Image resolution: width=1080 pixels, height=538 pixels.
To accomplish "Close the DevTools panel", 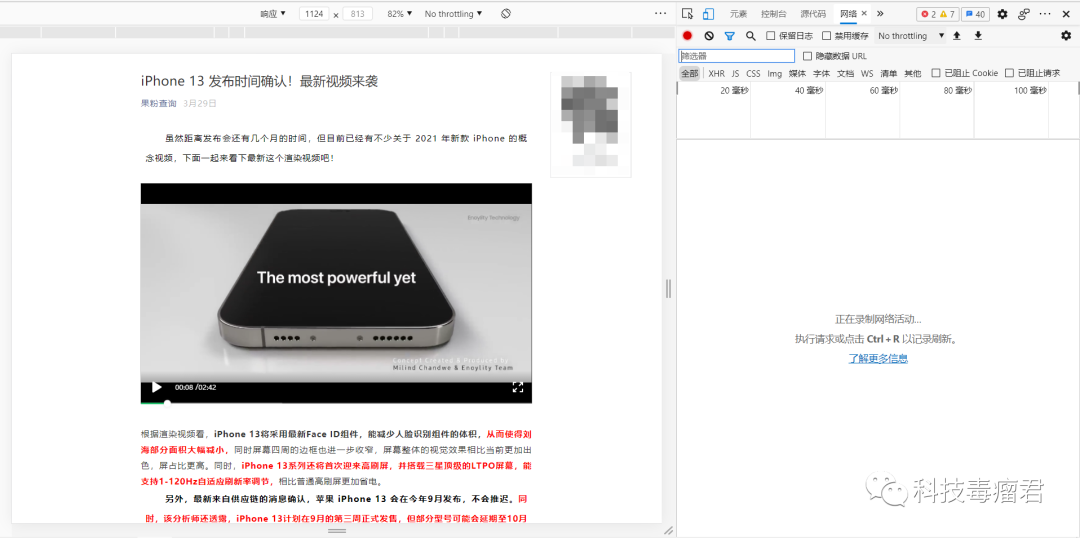I will click(1067, 14).
